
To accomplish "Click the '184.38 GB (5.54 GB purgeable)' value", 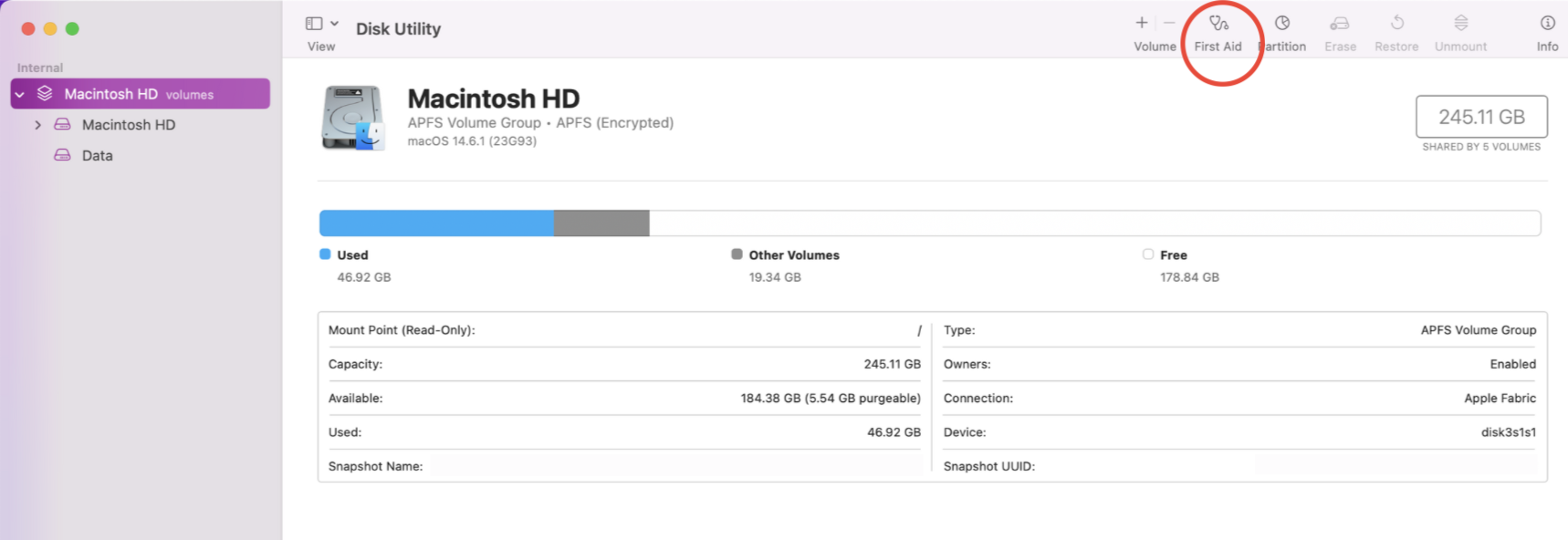I will 831,399.
